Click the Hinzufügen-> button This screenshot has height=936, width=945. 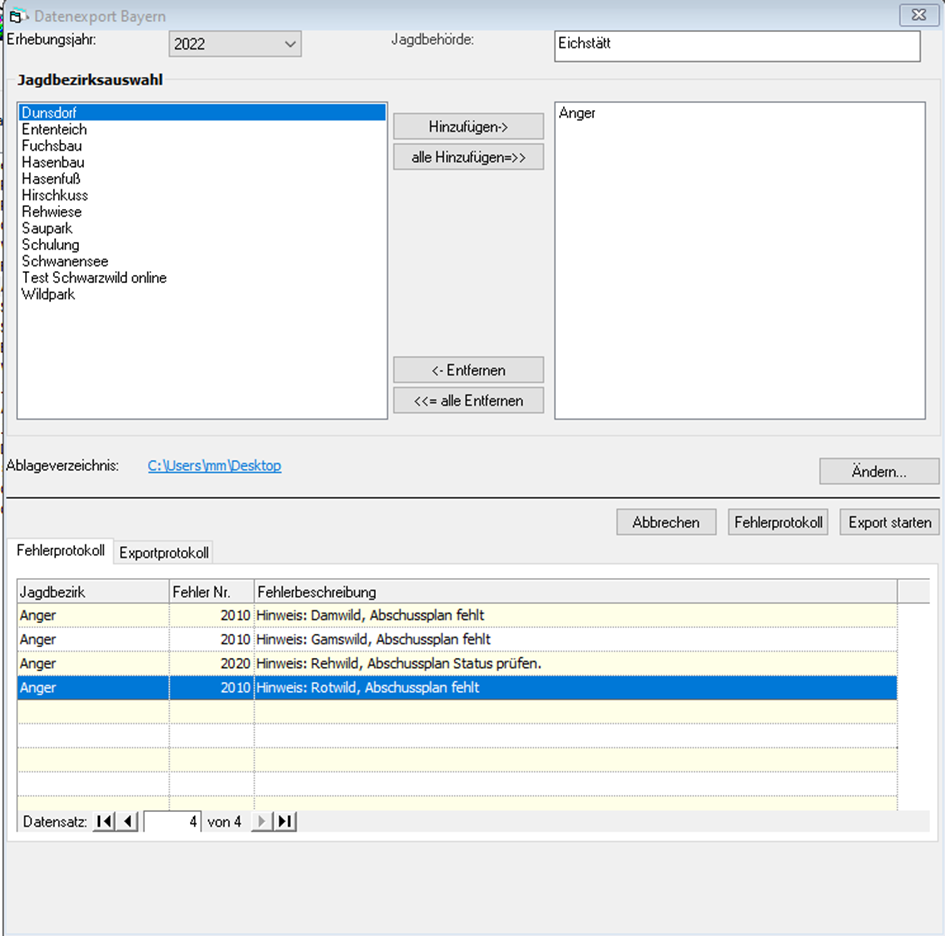coord(468,126)
